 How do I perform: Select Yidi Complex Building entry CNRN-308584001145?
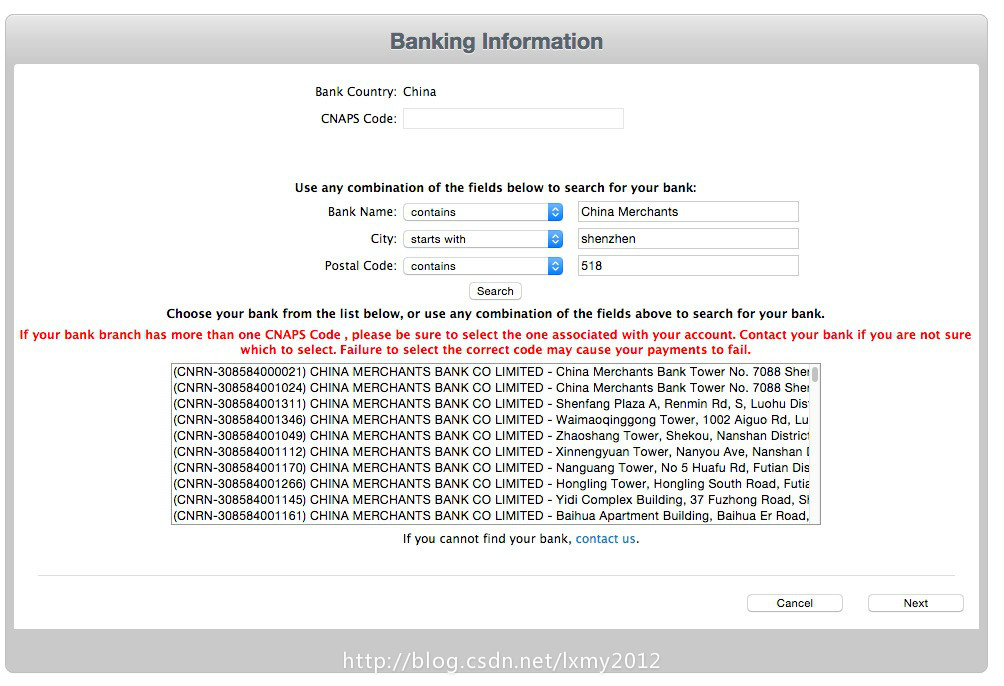point(490,500)
